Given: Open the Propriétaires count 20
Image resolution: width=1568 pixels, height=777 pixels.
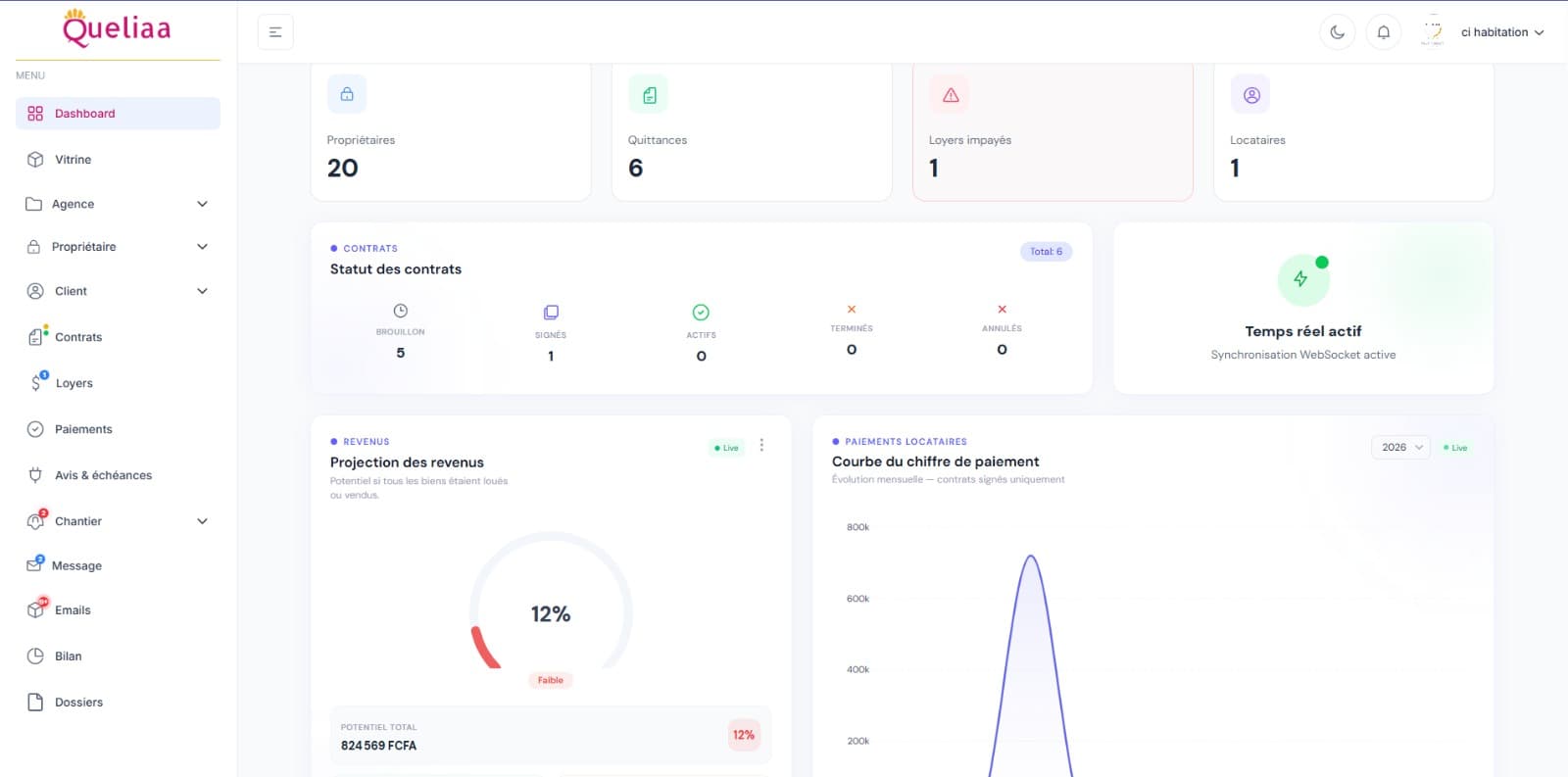Looking at the screenshot, I should (343, 169).
